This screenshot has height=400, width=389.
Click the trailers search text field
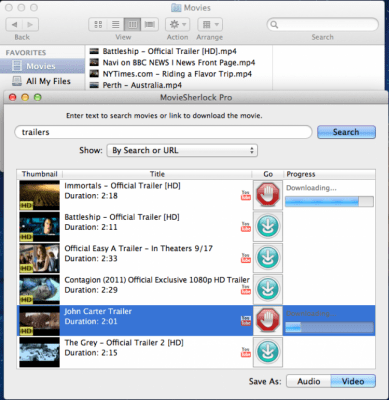pyautogui.click(x=163, y=132)
